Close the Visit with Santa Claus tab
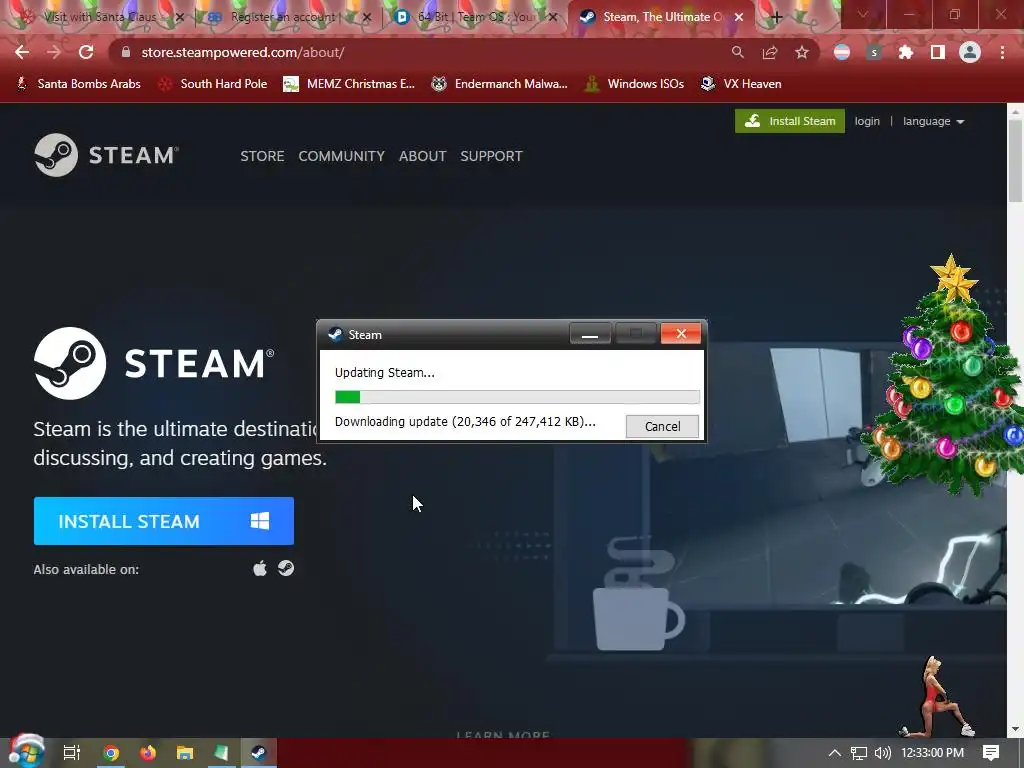The height and width of the screenshot is (768, 1024). [180, 18]
